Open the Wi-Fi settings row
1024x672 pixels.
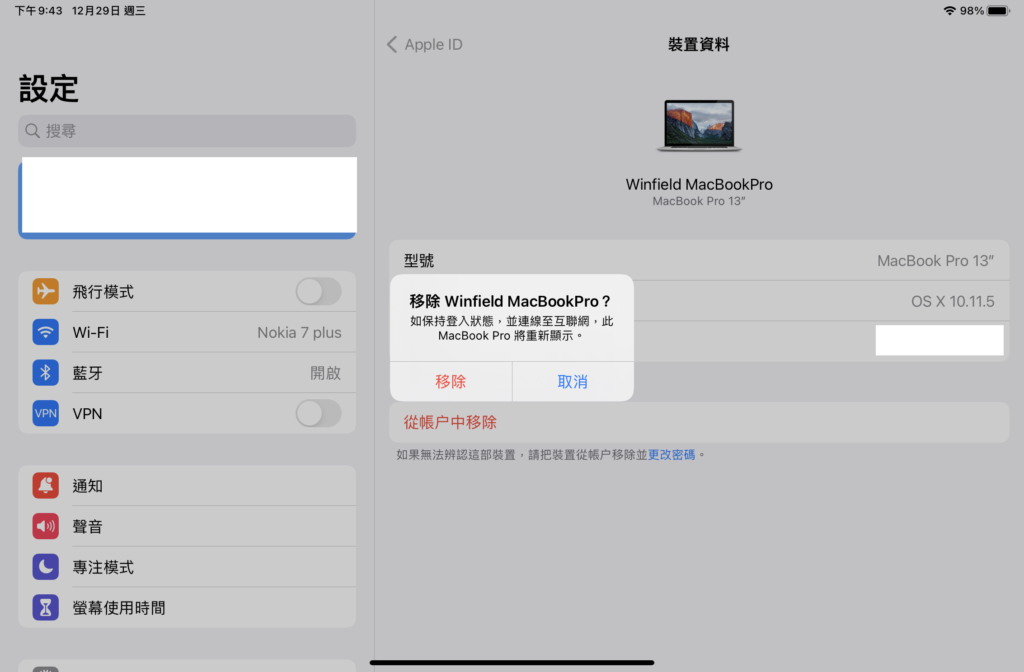(x=187, y=332)
